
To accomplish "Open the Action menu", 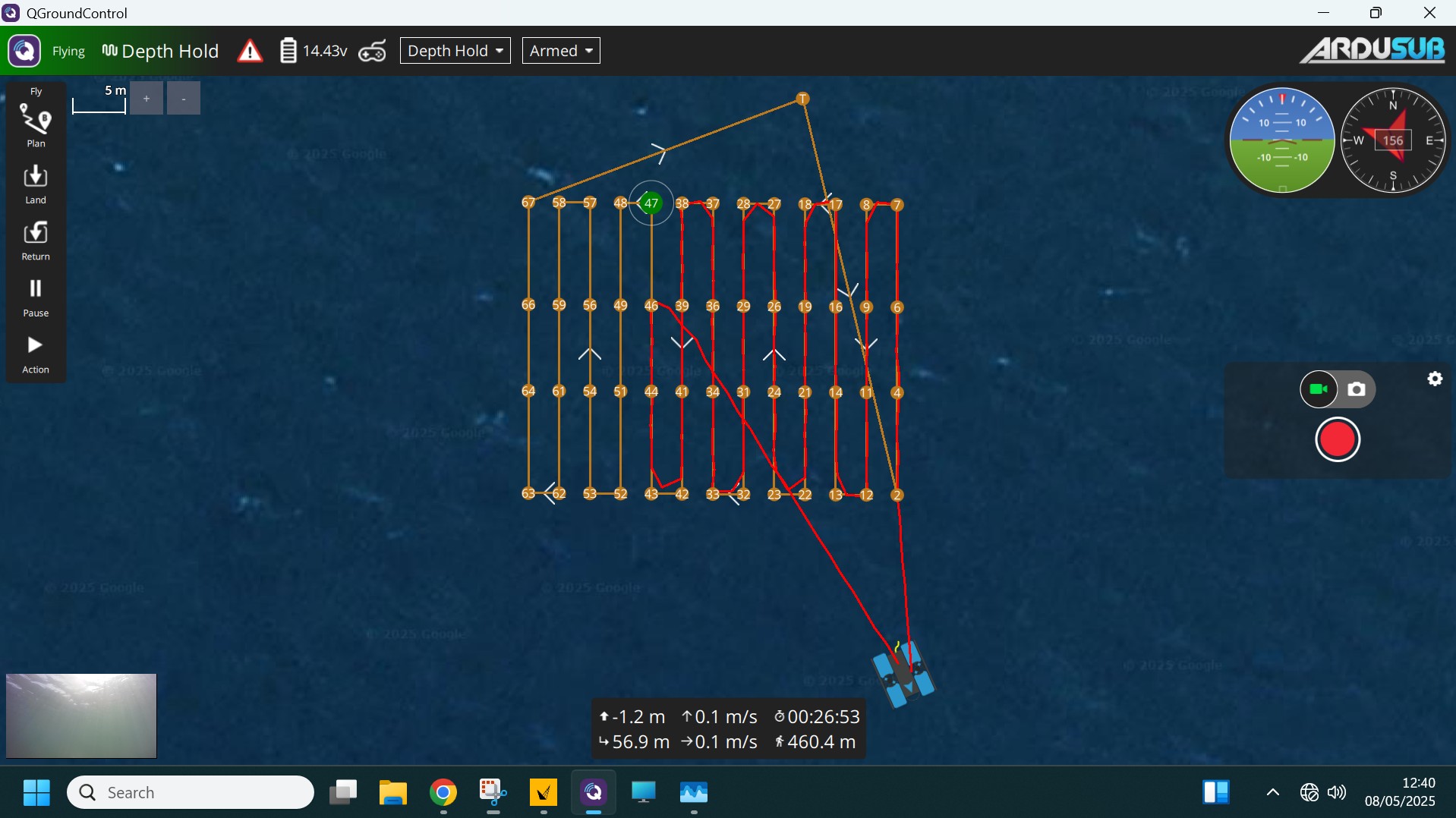I will [x=36, y=354].
